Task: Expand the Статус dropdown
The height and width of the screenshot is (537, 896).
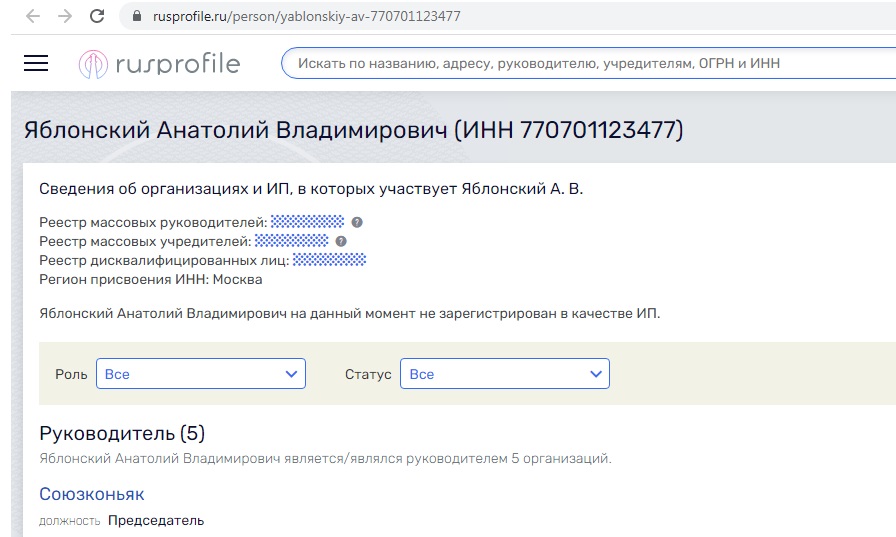Action: 504,374
